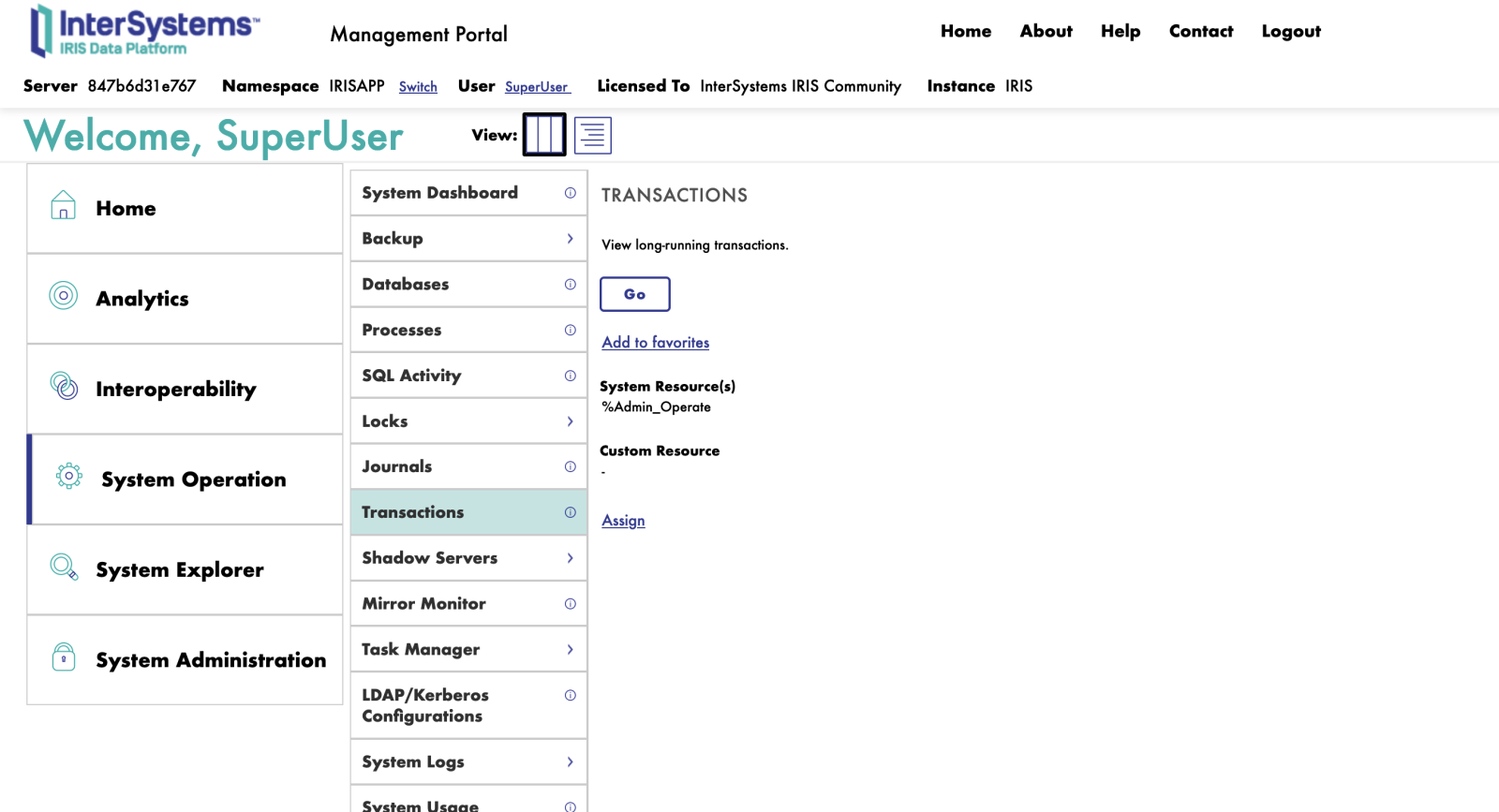Open the Assign custom resource link
This screenshot has width=1499, height=812.
[623, 521]
